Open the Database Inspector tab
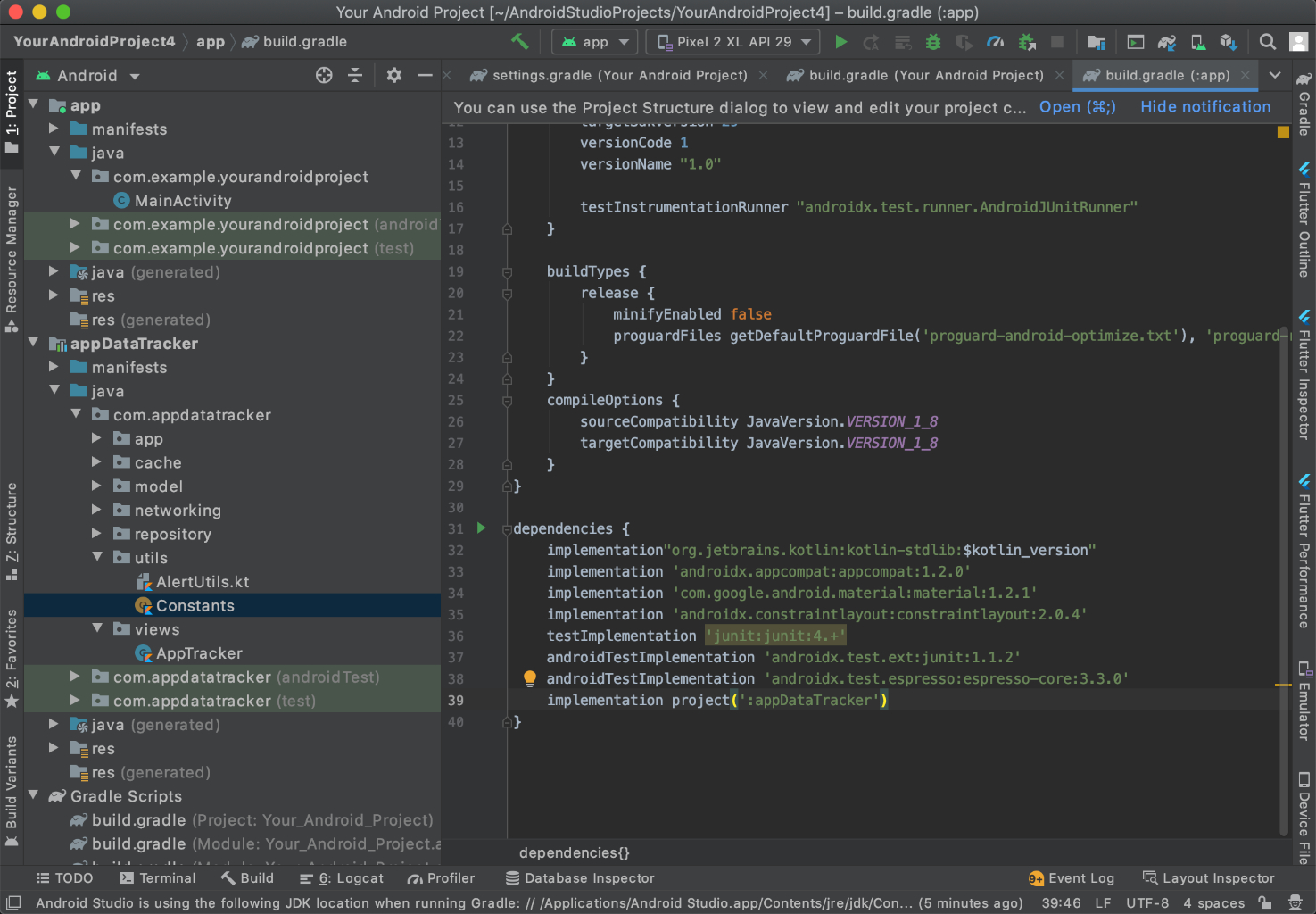 [580, 878]
